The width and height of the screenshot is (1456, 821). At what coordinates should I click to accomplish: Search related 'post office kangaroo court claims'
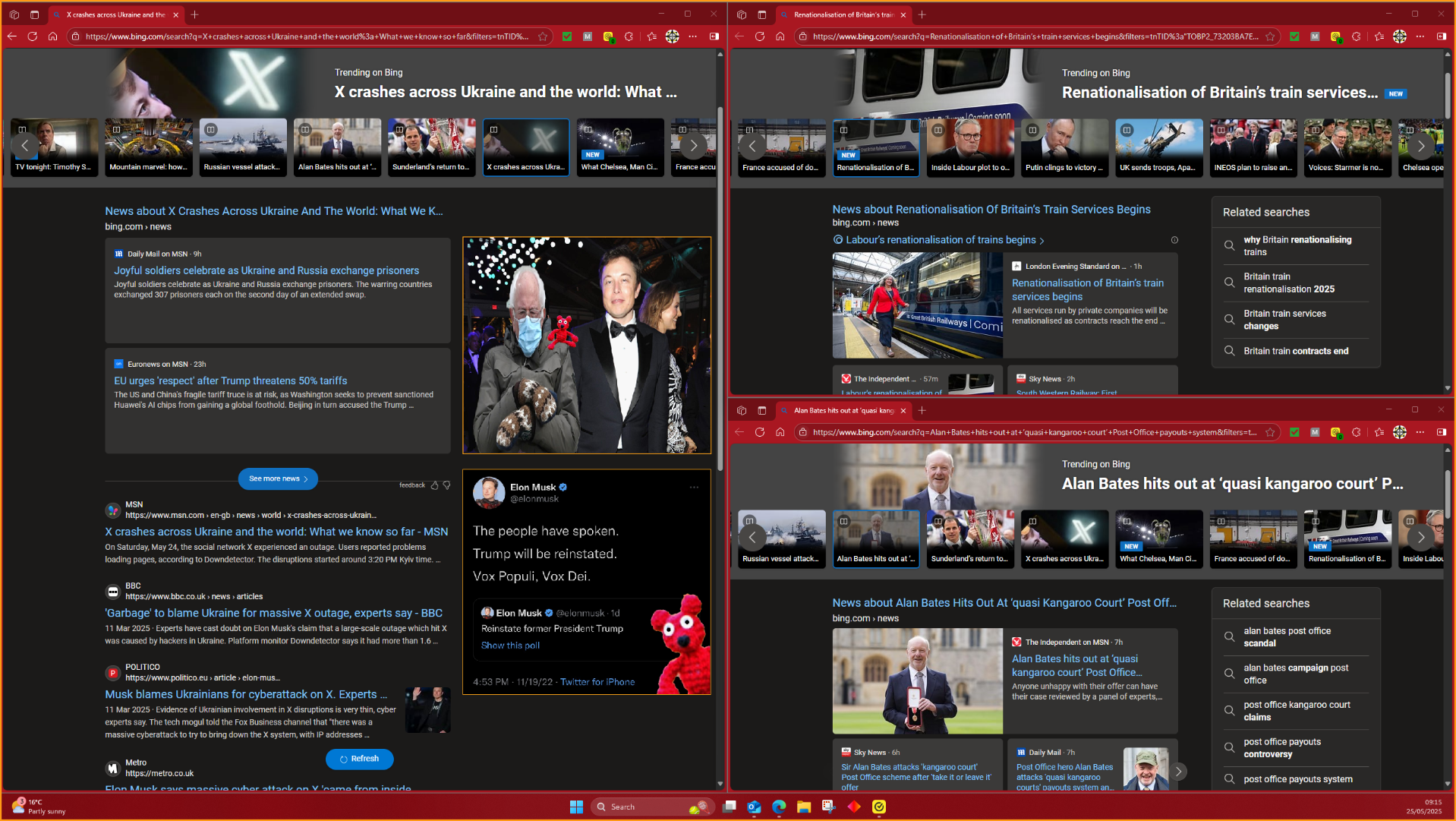coord(1297,711)
